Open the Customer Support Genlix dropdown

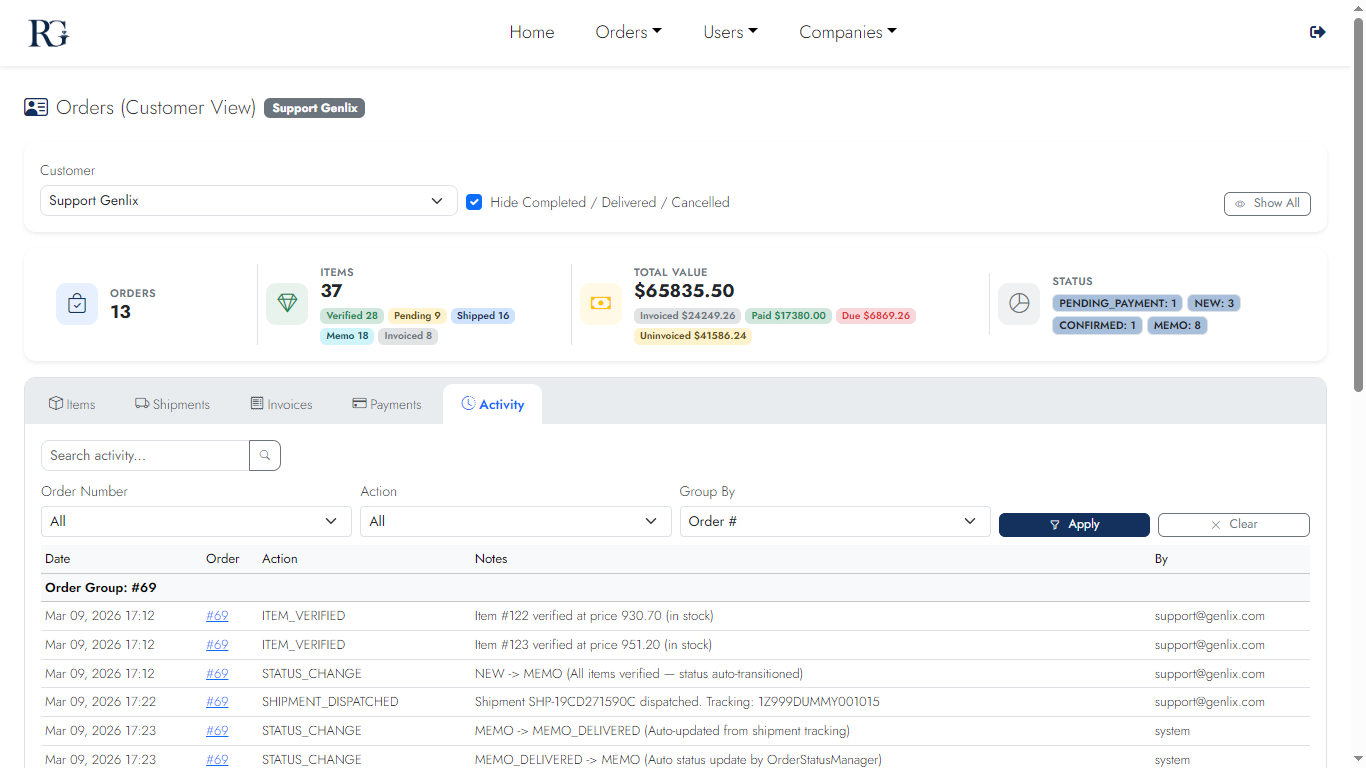[x=248, y=201]
